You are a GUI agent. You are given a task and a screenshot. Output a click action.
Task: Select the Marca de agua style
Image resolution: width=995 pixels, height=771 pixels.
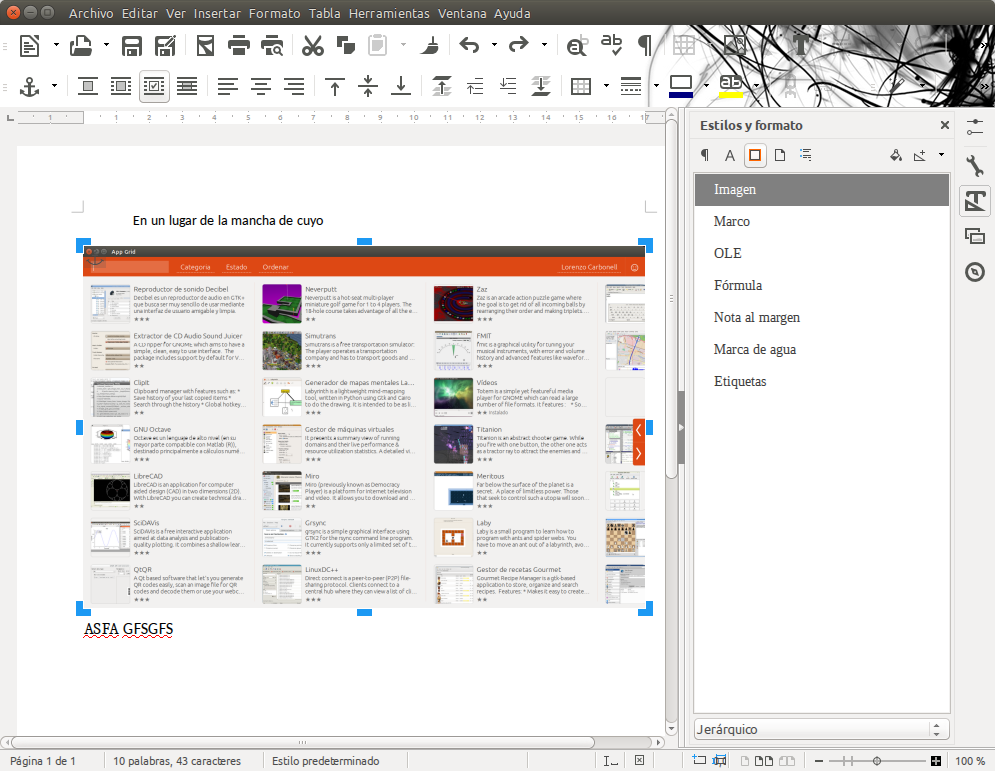click(x=756, y=349)
